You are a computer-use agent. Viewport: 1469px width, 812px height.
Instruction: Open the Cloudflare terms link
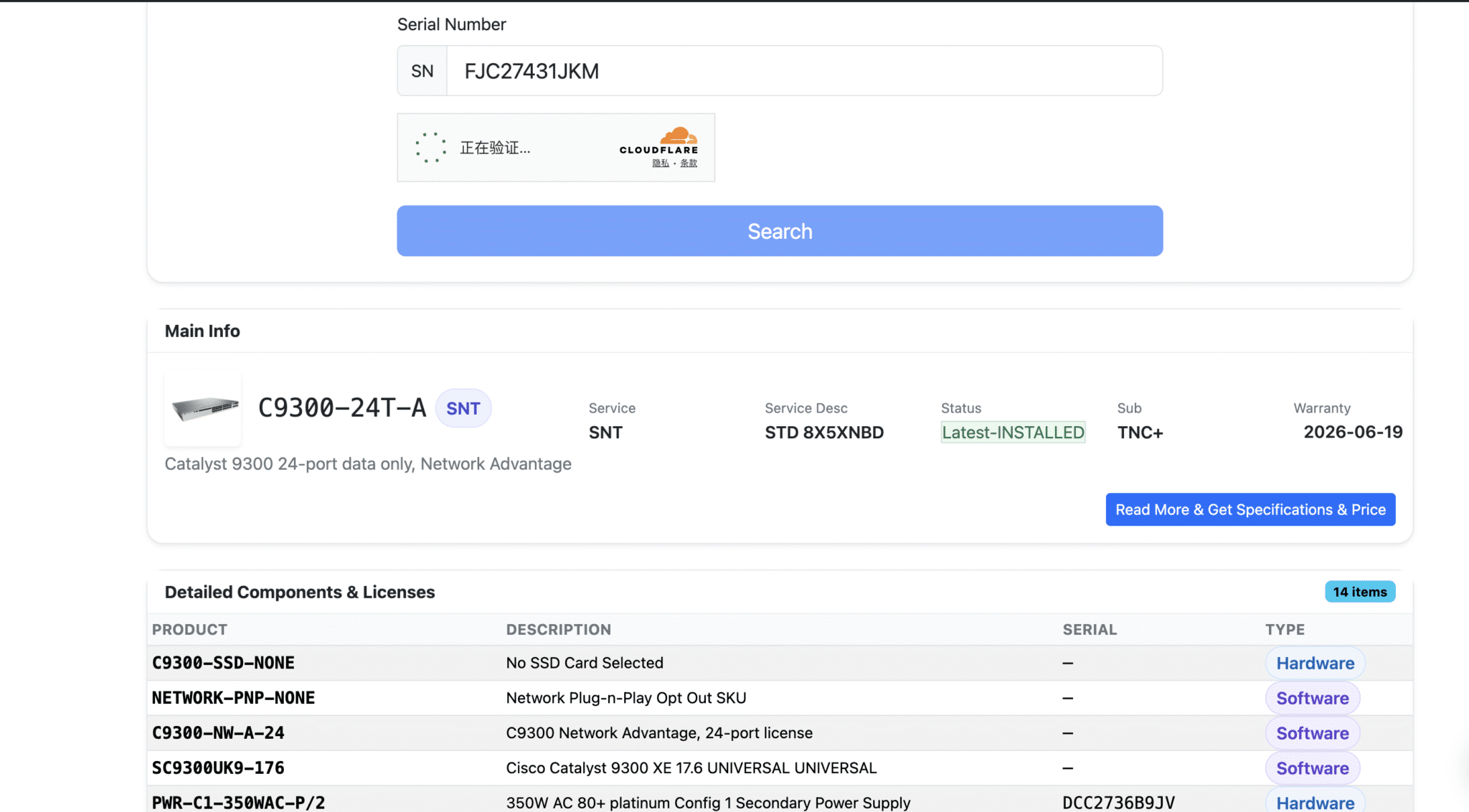pyautogui.click(x=689, y=164)
